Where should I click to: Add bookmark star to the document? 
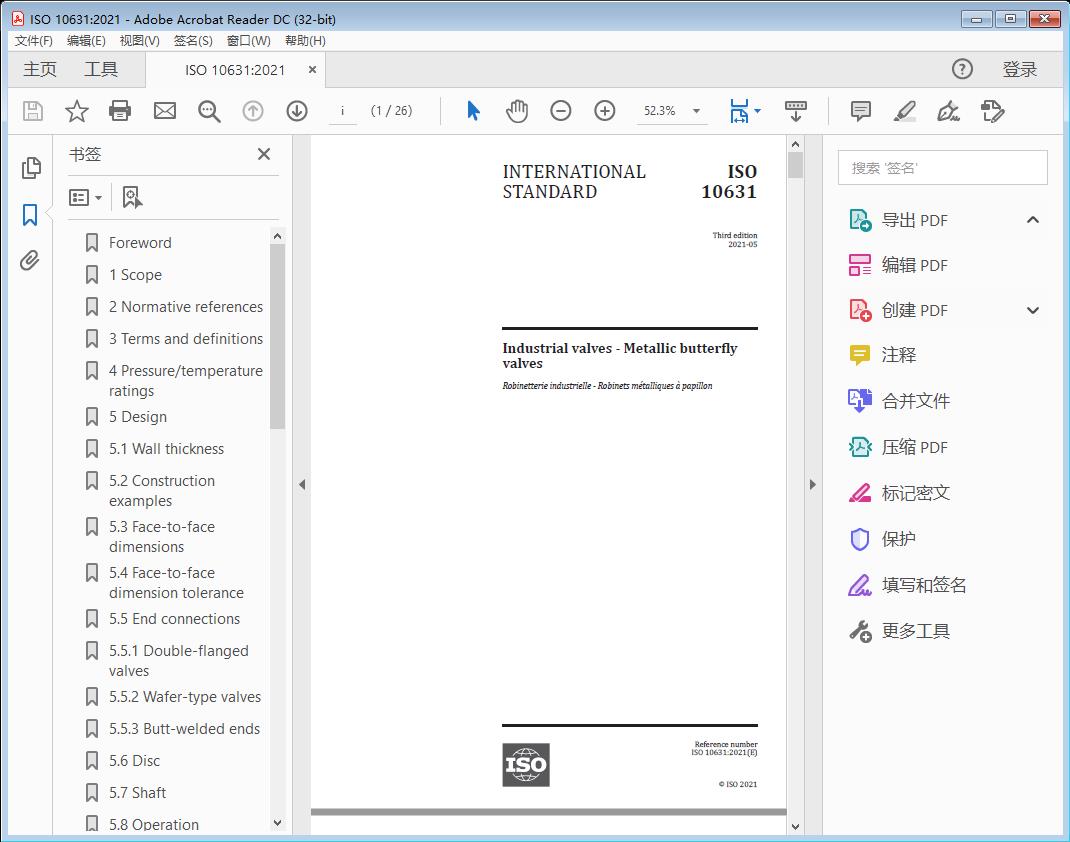76,111
